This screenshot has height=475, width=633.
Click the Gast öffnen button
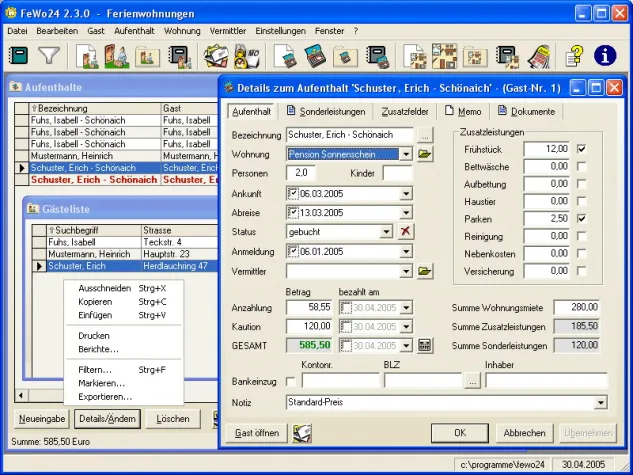coord(257,433)
